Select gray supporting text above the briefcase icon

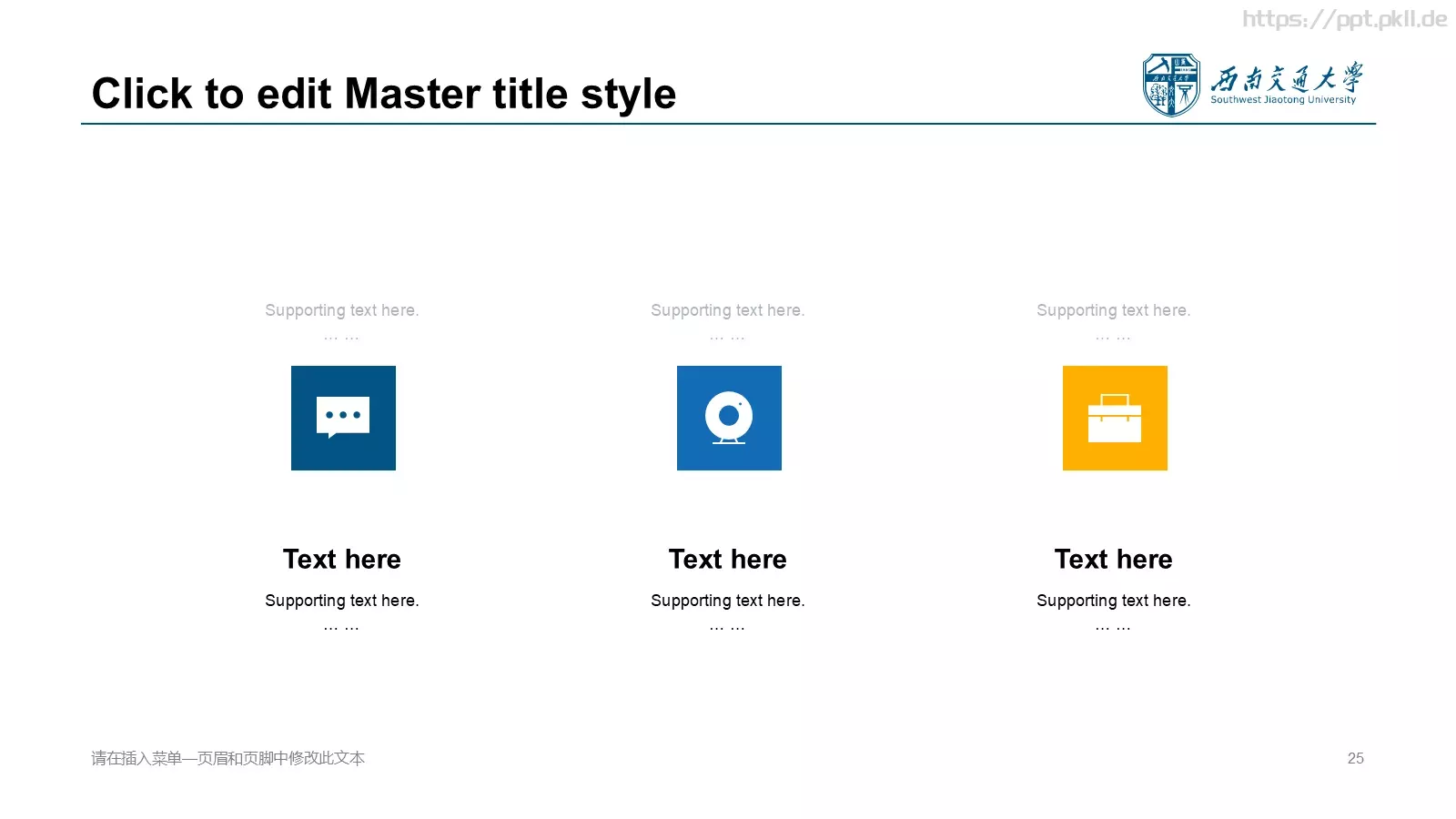coord(1114,310)
